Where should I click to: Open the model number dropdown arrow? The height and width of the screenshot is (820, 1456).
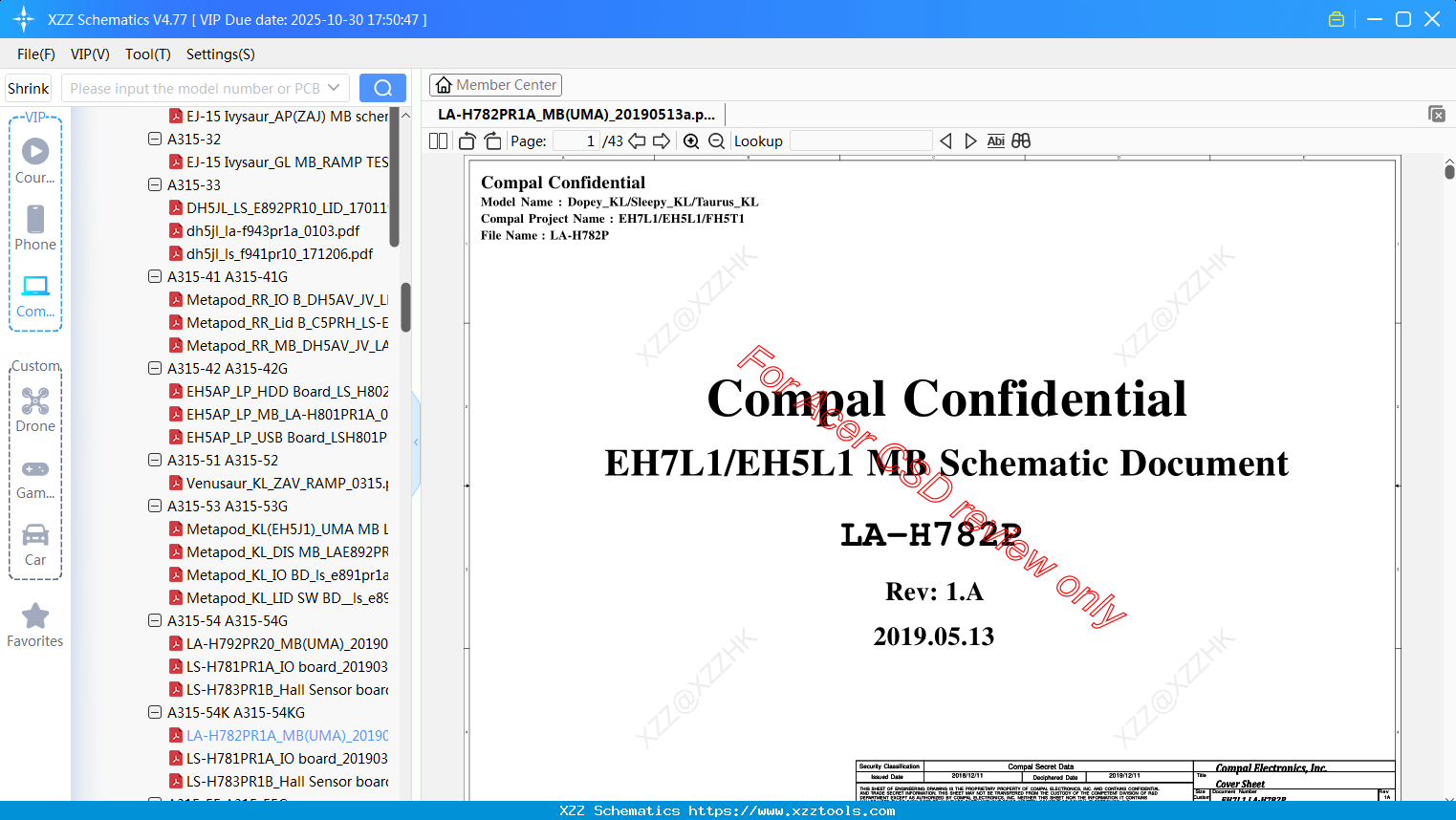[334, 88]
